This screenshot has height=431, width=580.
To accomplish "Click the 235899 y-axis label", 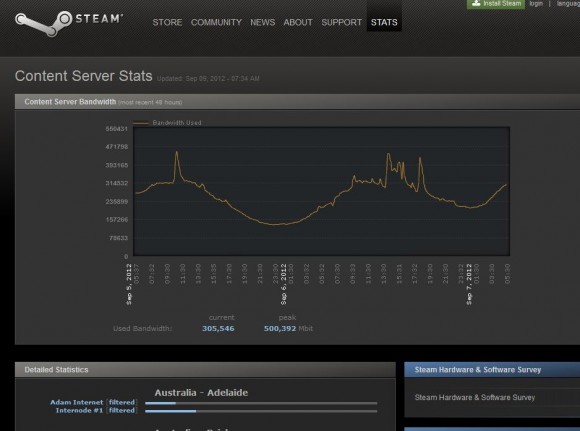I will click(x=117, y=202).
